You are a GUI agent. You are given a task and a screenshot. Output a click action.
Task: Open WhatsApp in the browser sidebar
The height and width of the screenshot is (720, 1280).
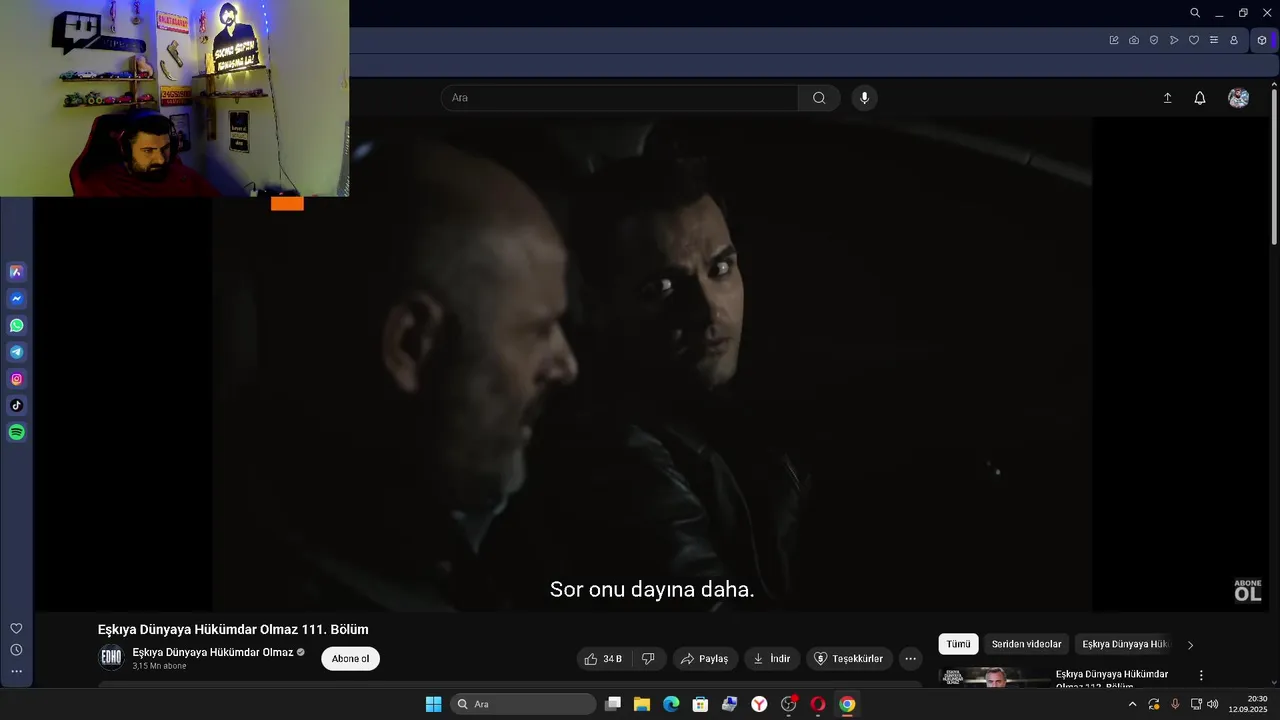click(17, 326)
